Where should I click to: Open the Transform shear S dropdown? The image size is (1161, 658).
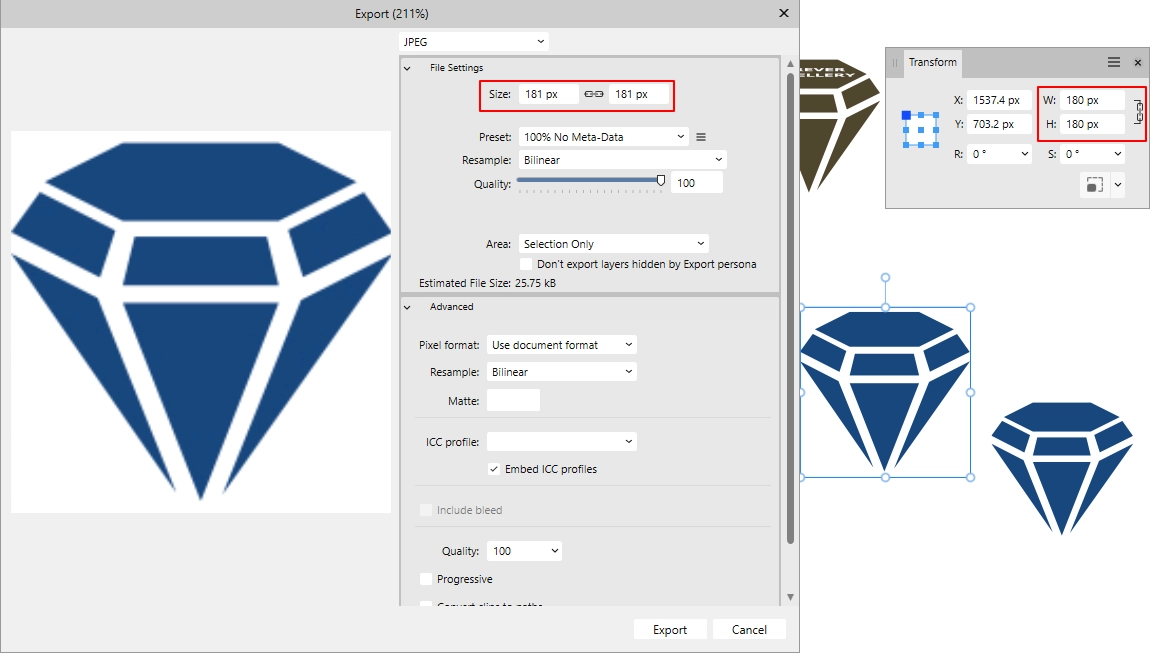click(1117, 154)
